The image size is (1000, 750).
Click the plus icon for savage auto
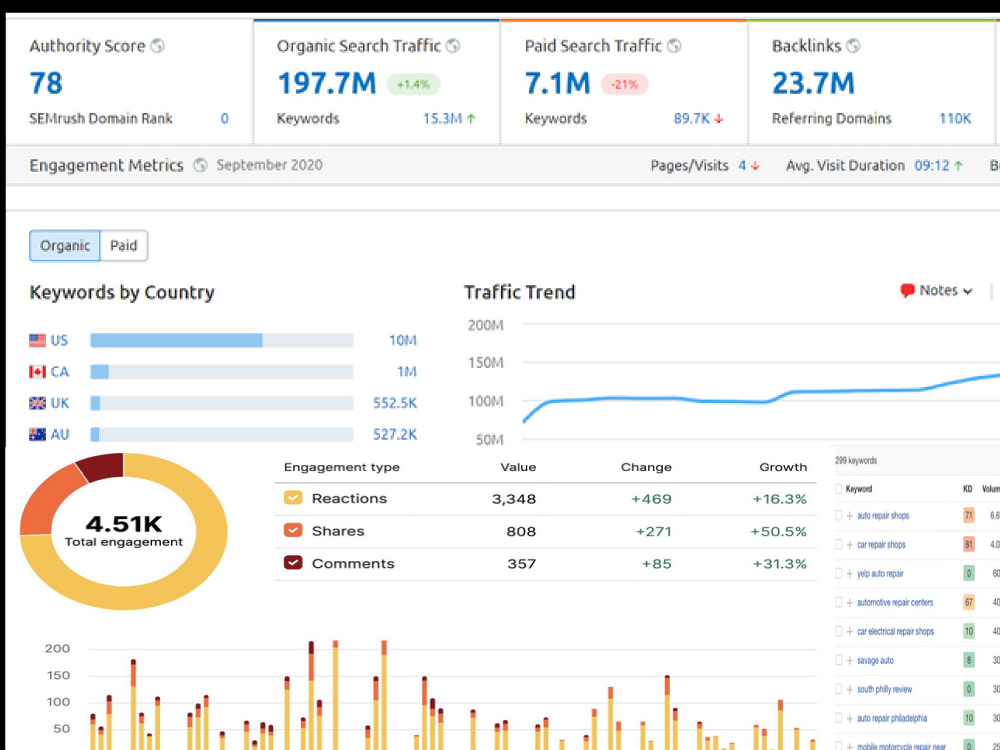click(x=849, y=661)
